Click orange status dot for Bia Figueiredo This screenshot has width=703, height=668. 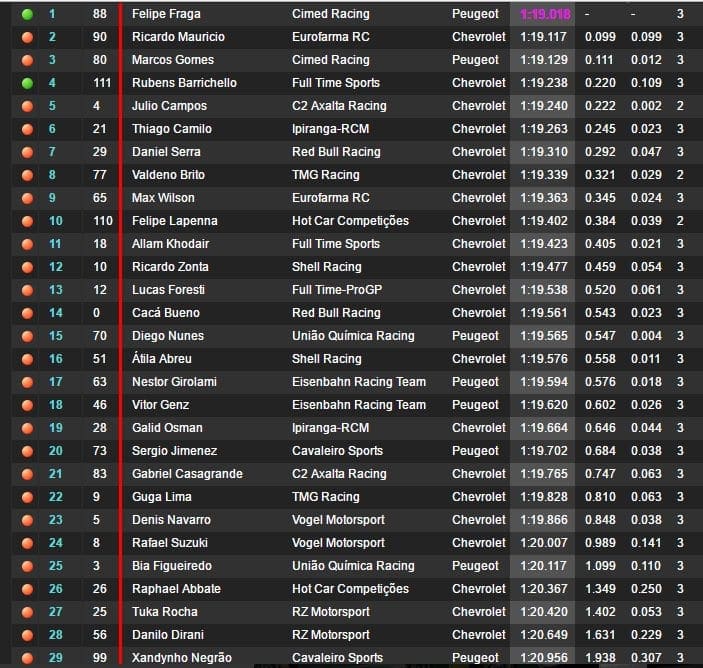[27, 566]
